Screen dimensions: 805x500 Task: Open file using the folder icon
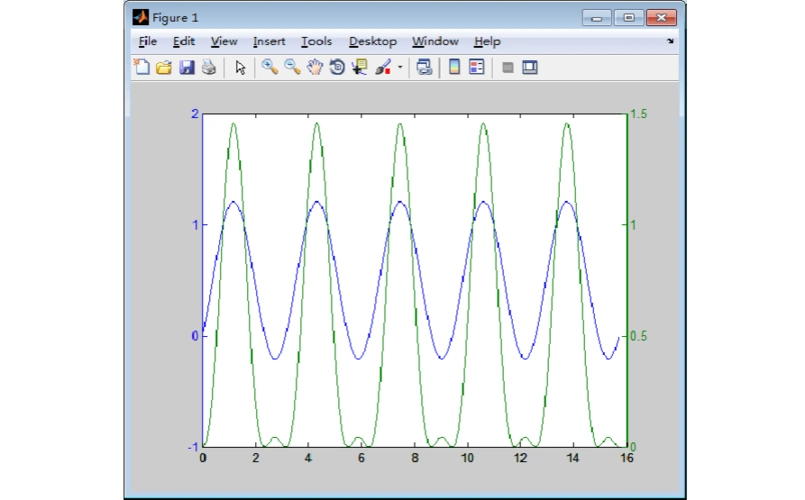(164, 68)
